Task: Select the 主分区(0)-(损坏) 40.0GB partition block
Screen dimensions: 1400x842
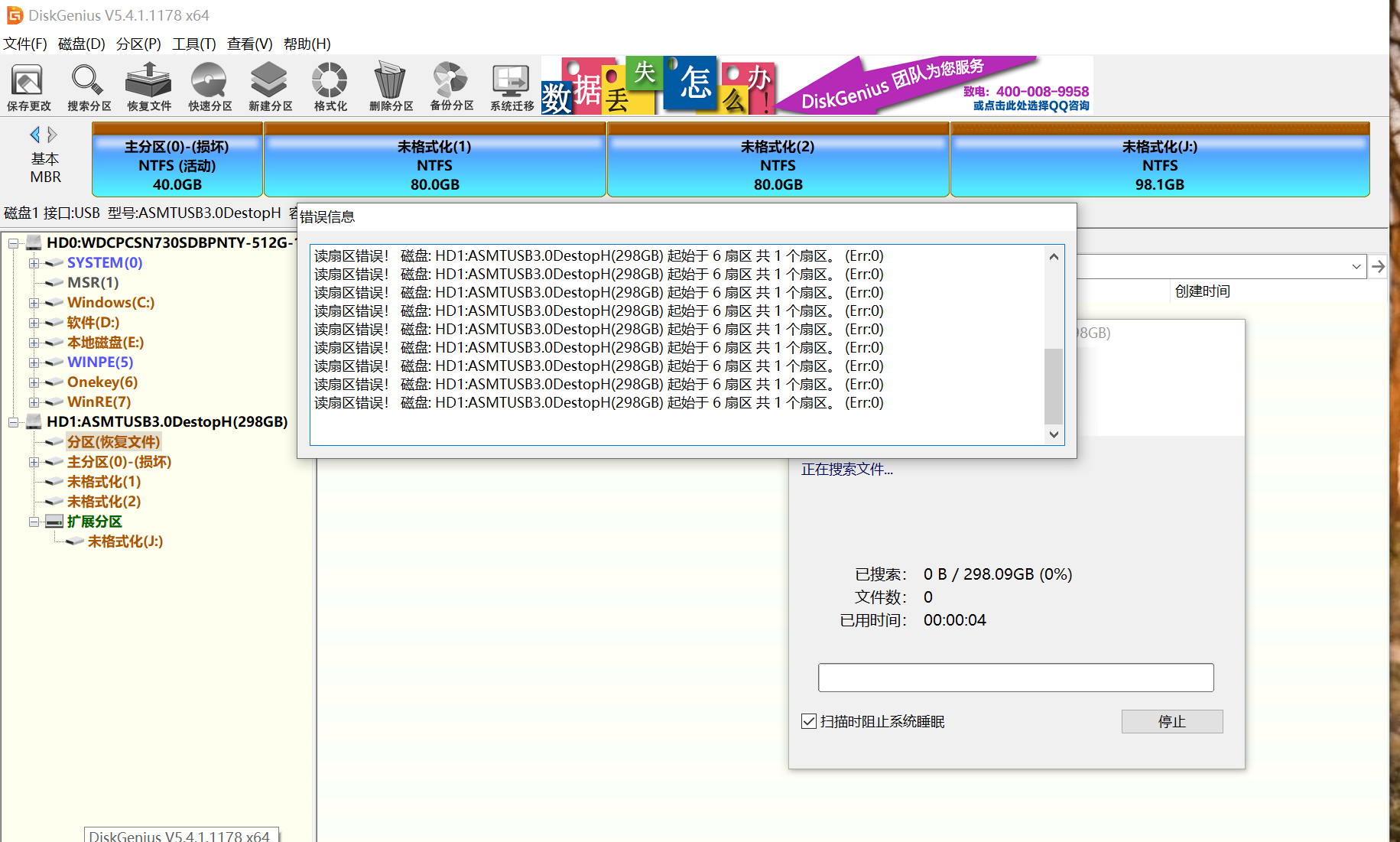Action: (x=177, y=160)
